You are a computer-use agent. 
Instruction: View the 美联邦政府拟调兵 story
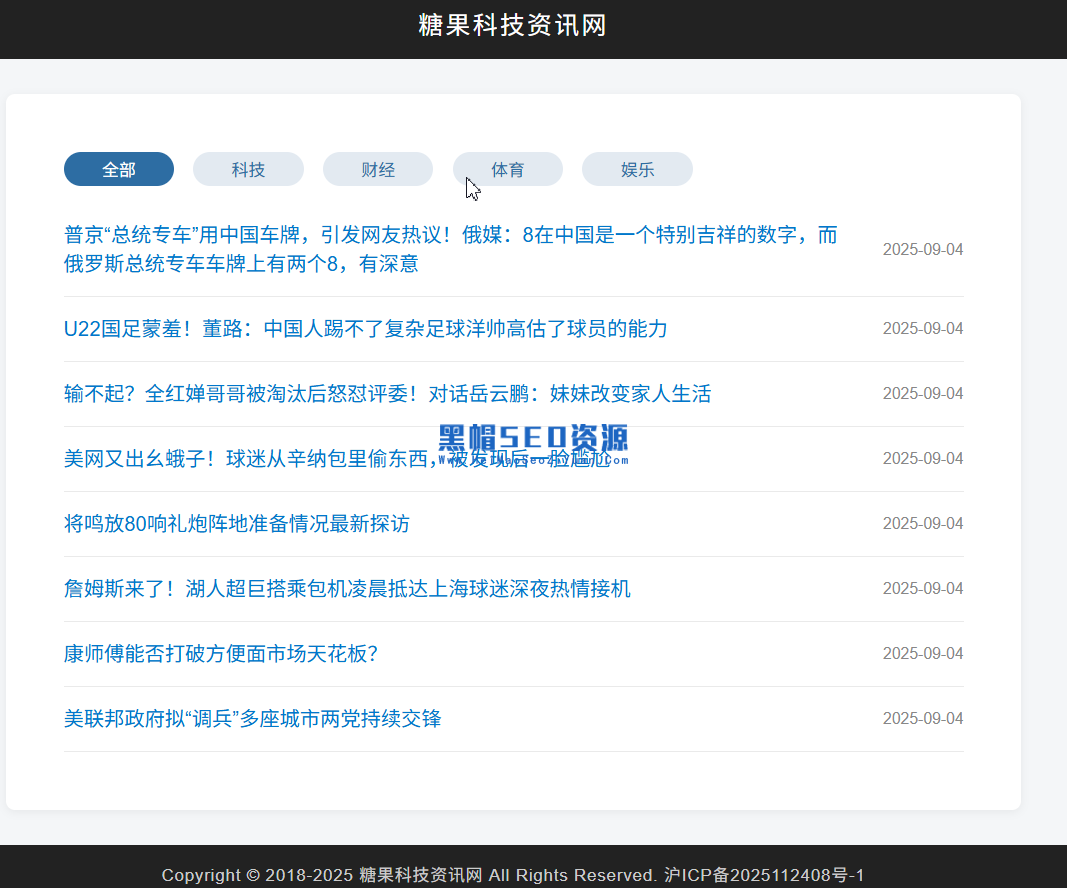pyautogui.click(x=252, y=718)
